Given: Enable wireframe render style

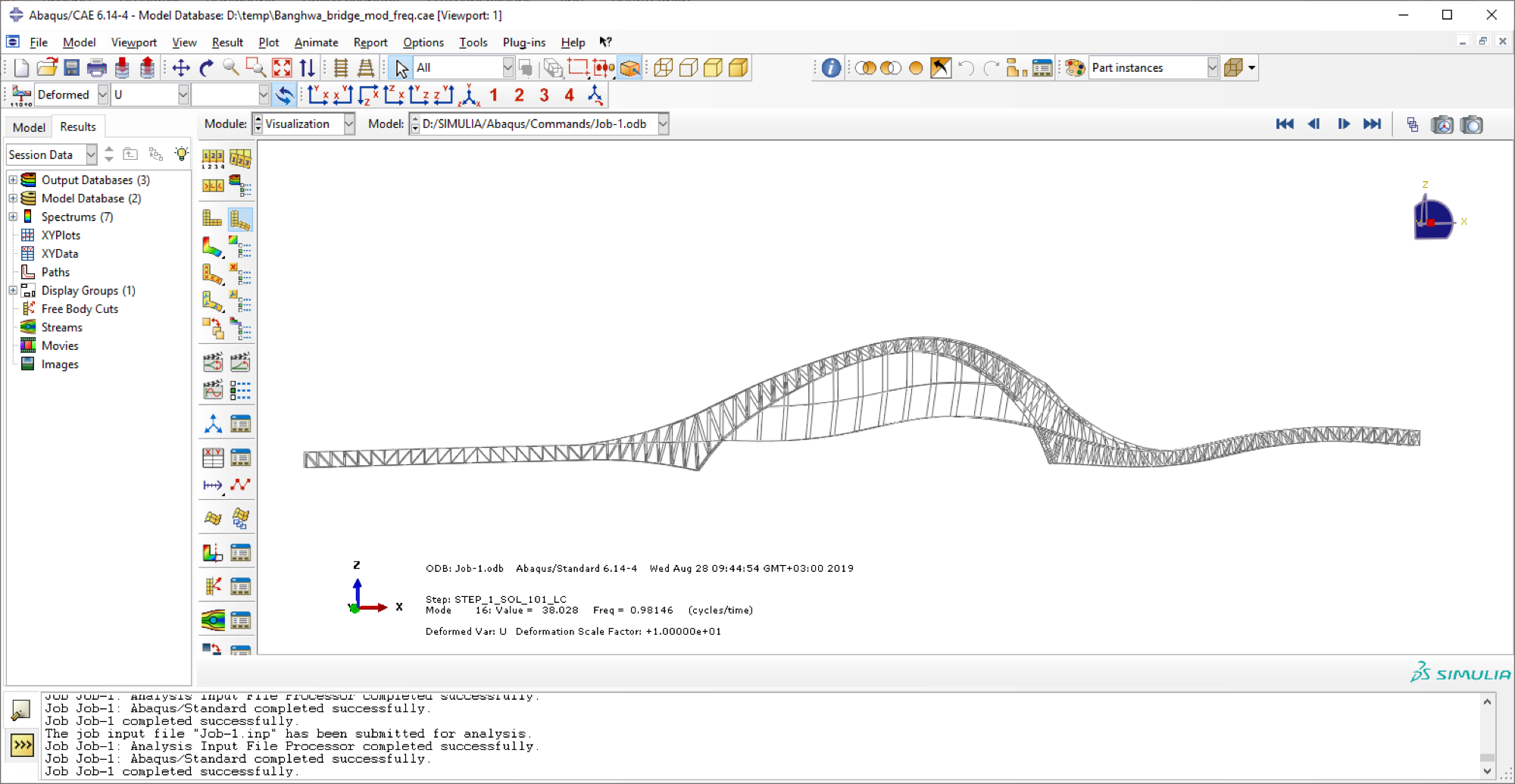Looking at the screenshot, I should 663,68.
